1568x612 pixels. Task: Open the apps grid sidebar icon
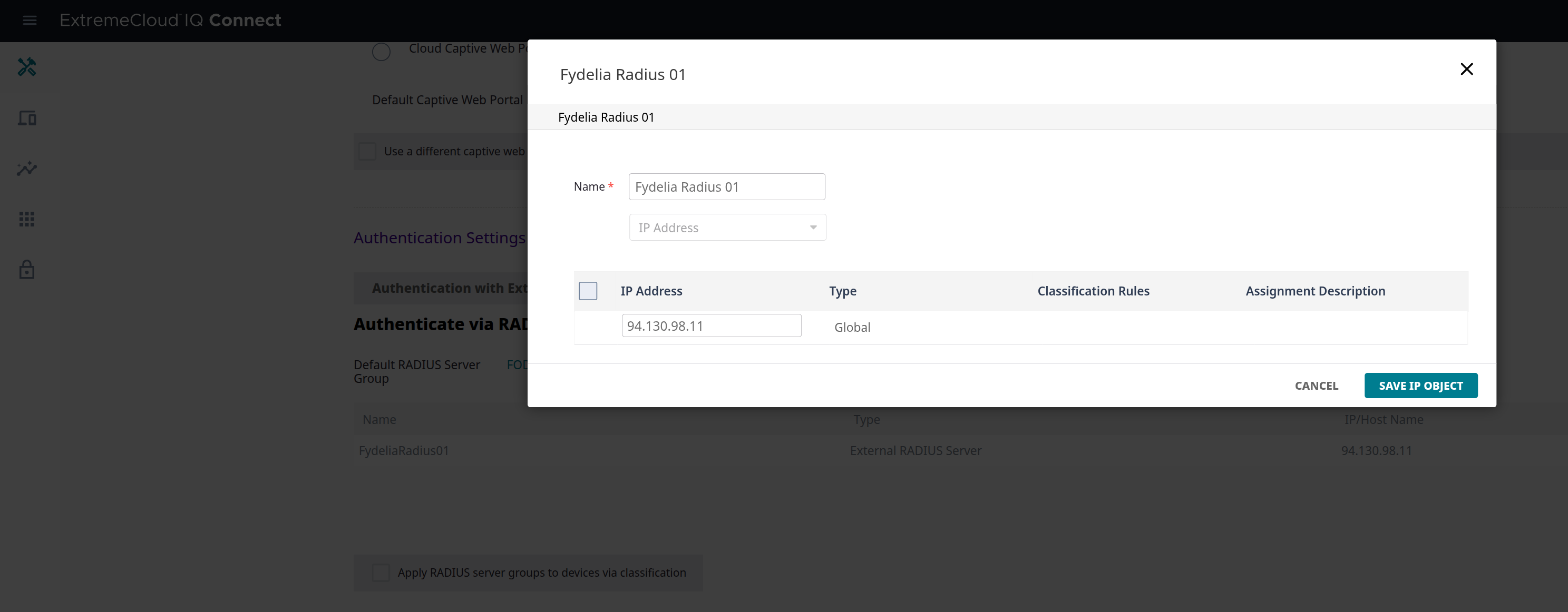pyautogui.click(x=27, y=219)
